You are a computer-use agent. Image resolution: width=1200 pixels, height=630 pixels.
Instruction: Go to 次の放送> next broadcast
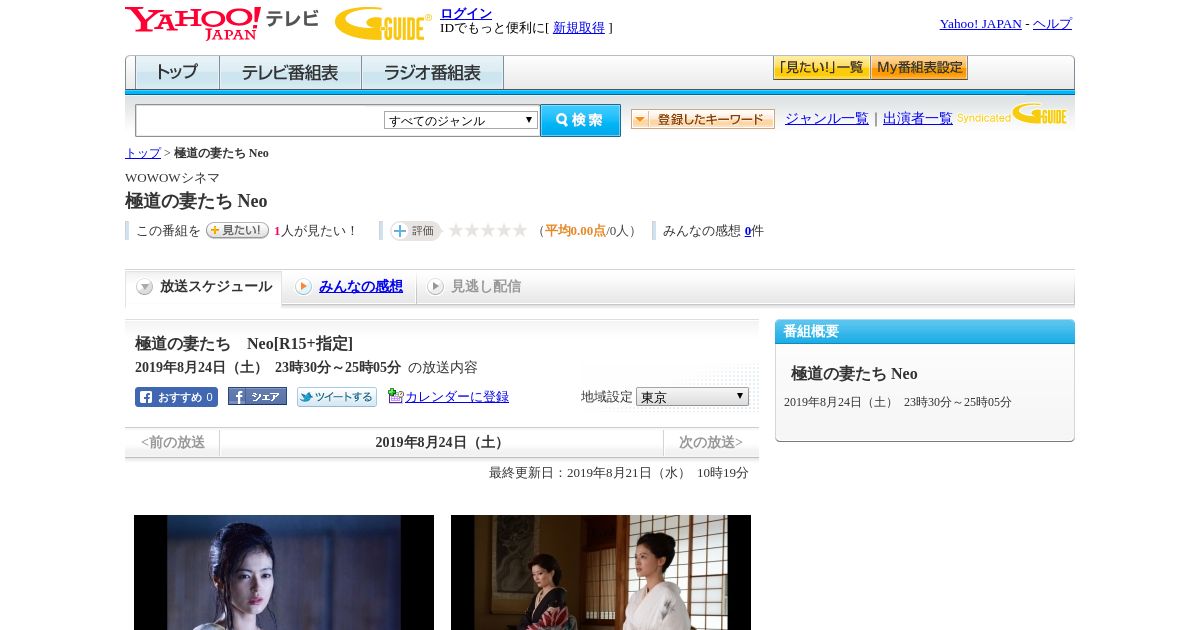point(711,443)
